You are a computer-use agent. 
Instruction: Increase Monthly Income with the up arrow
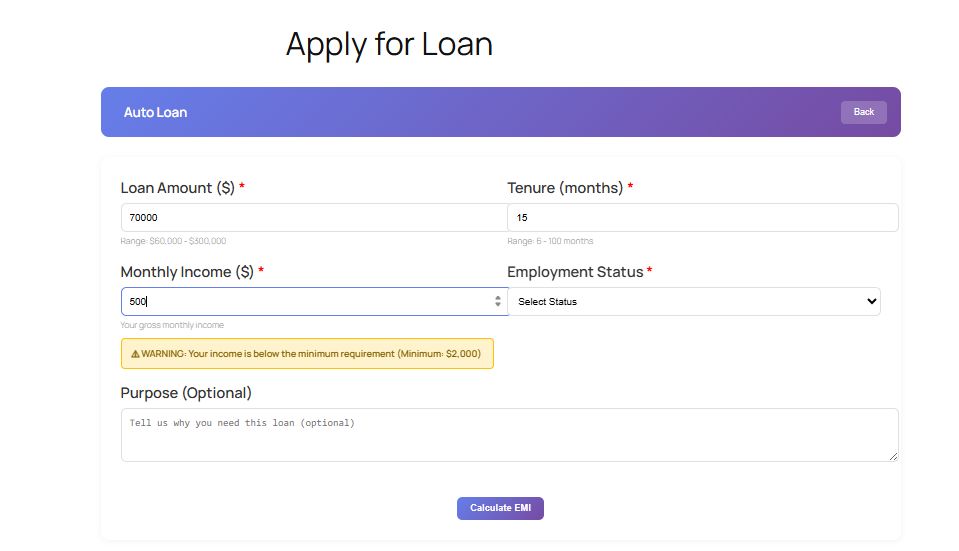498,298
